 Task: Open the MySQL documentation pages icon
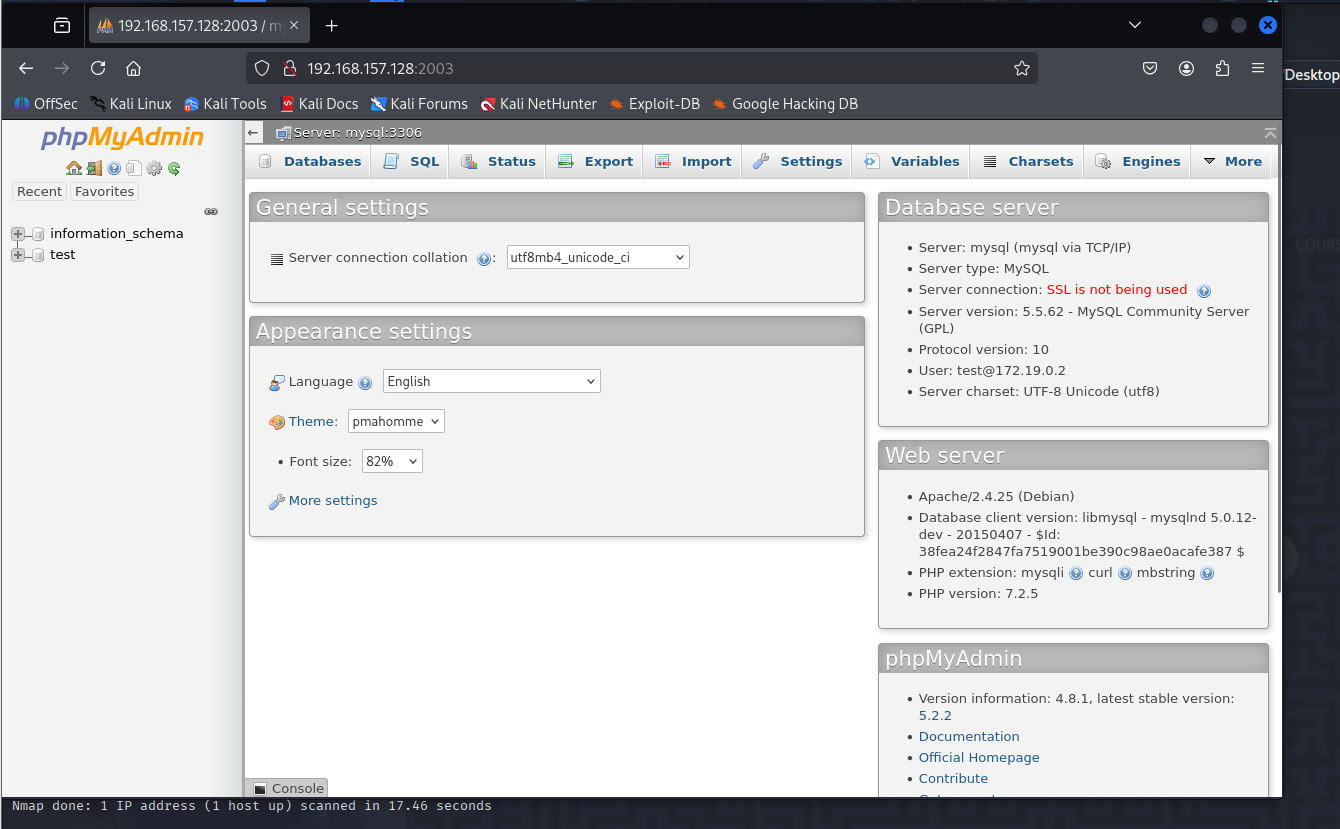coord(134,168)
